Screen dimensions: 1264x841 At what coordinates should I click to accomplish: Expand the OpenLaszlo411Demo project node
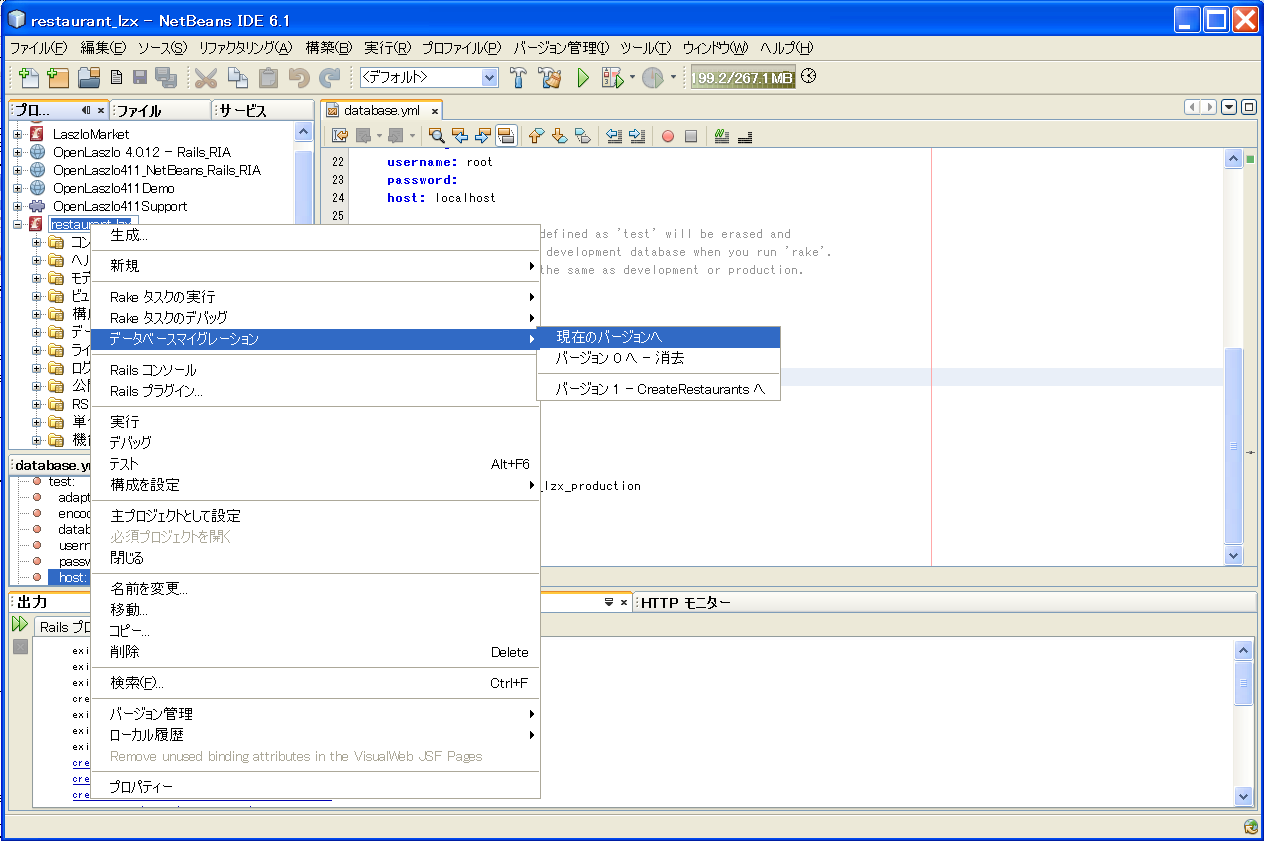pos(17,188)
